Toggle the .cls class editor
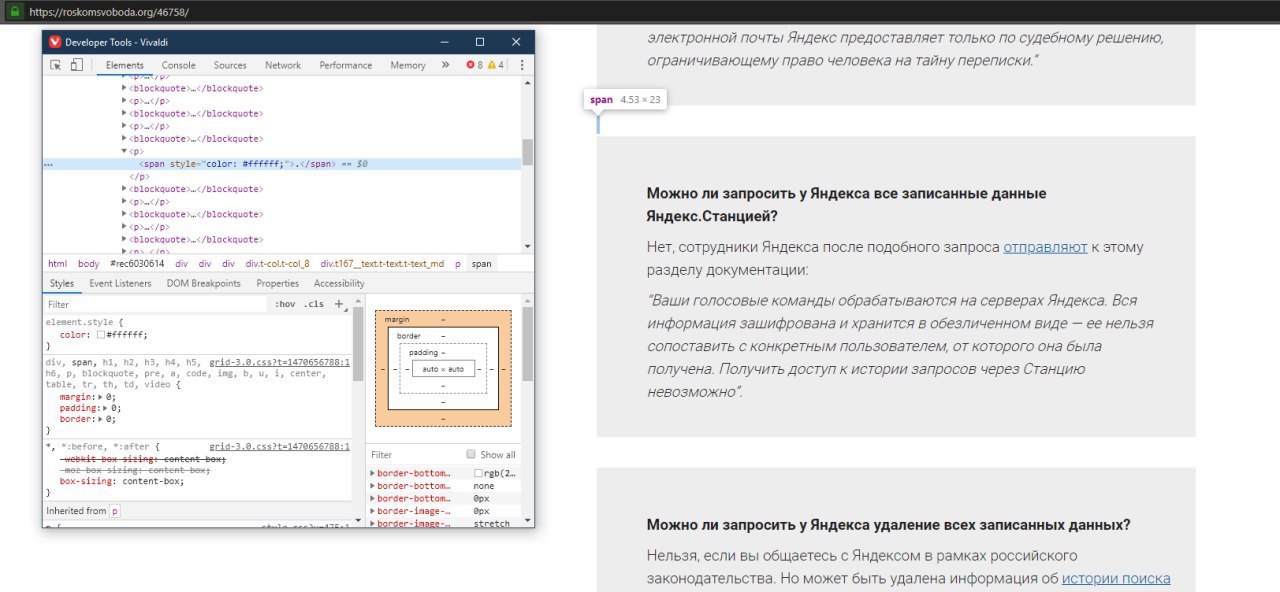The image size is (1280, 592). tap(314, 304)
